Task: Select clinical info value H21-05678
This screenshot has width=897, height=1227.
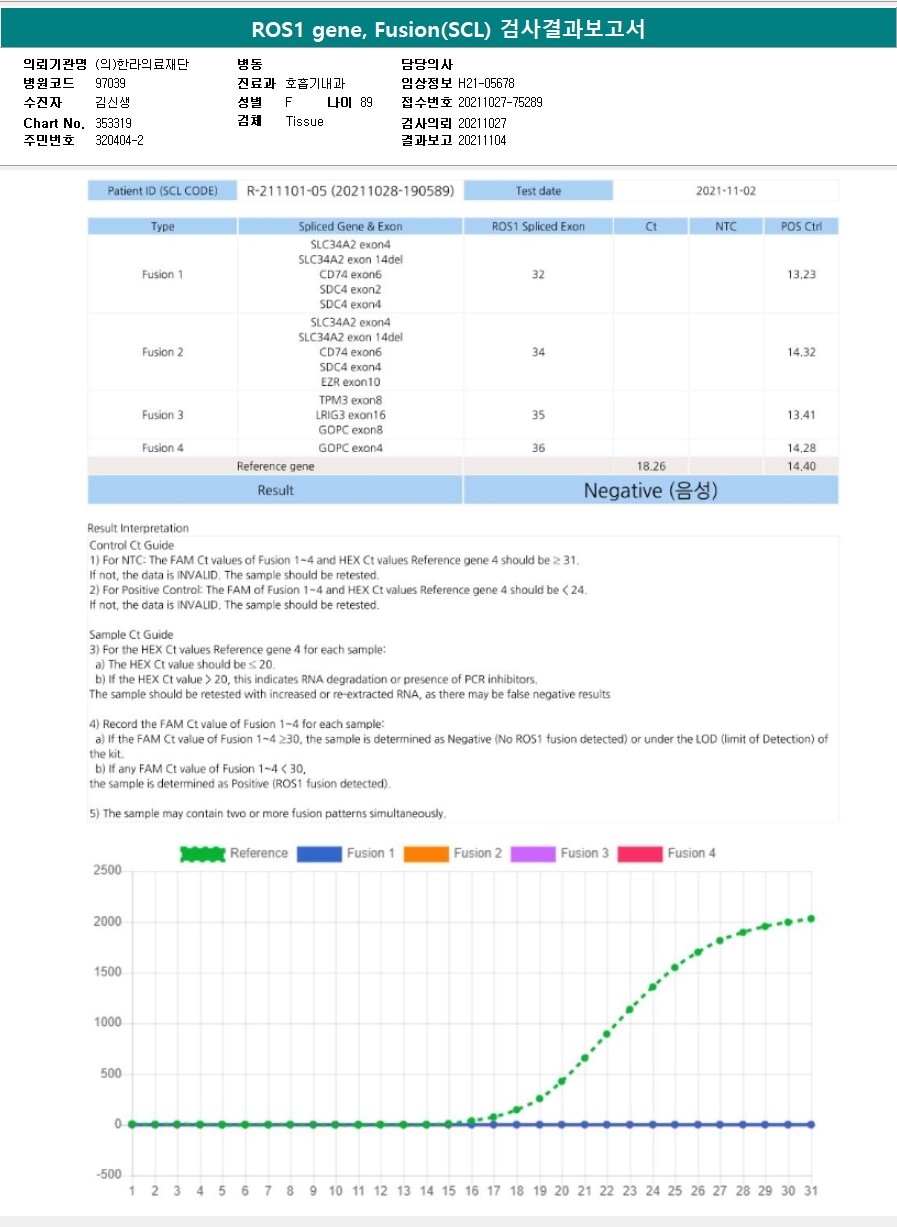Action: pyautogui.click(x=486, y=84)
